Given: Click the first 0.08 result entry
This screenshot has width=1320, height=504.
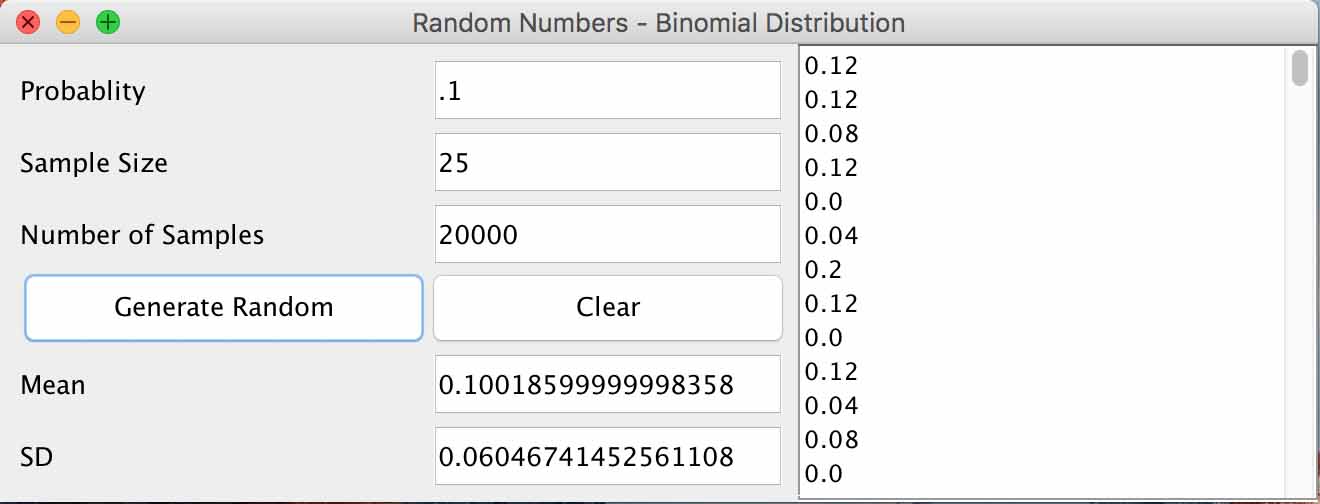Looking at the screenshot, I should pyautogui.click(x=831, y=134).
